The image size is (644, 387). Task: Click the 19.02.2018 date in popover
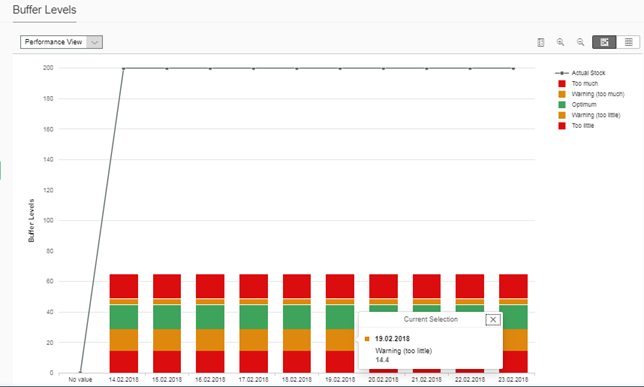click(392, 339)
